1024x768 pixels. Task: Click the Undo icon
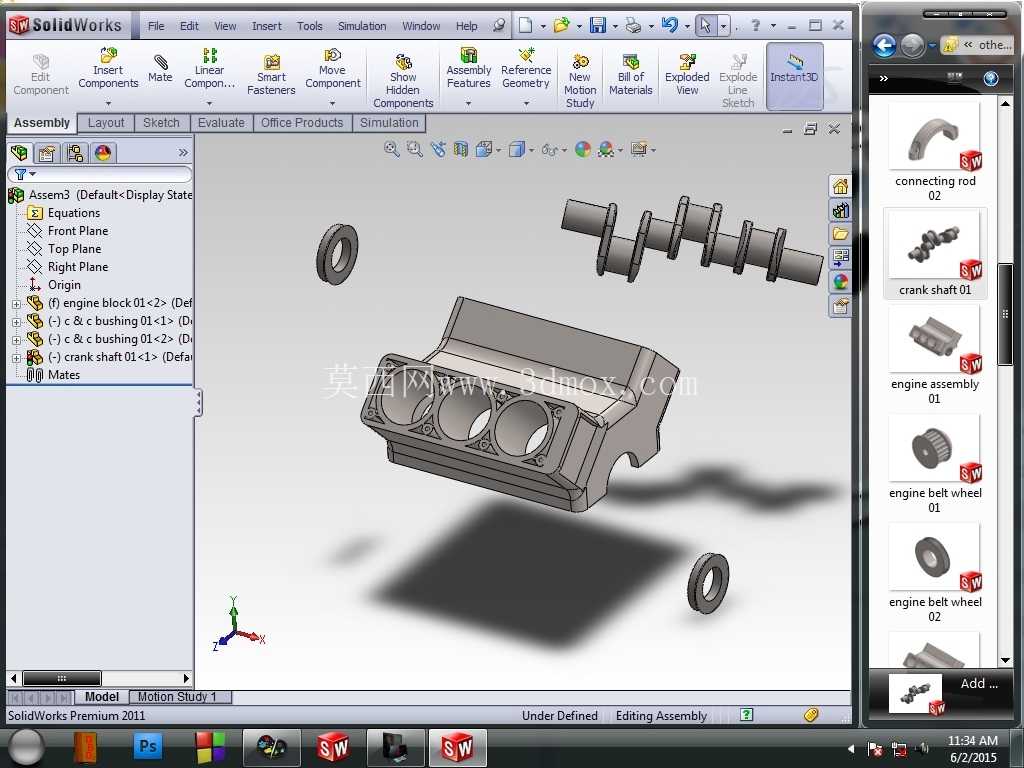tap(669, 25)
